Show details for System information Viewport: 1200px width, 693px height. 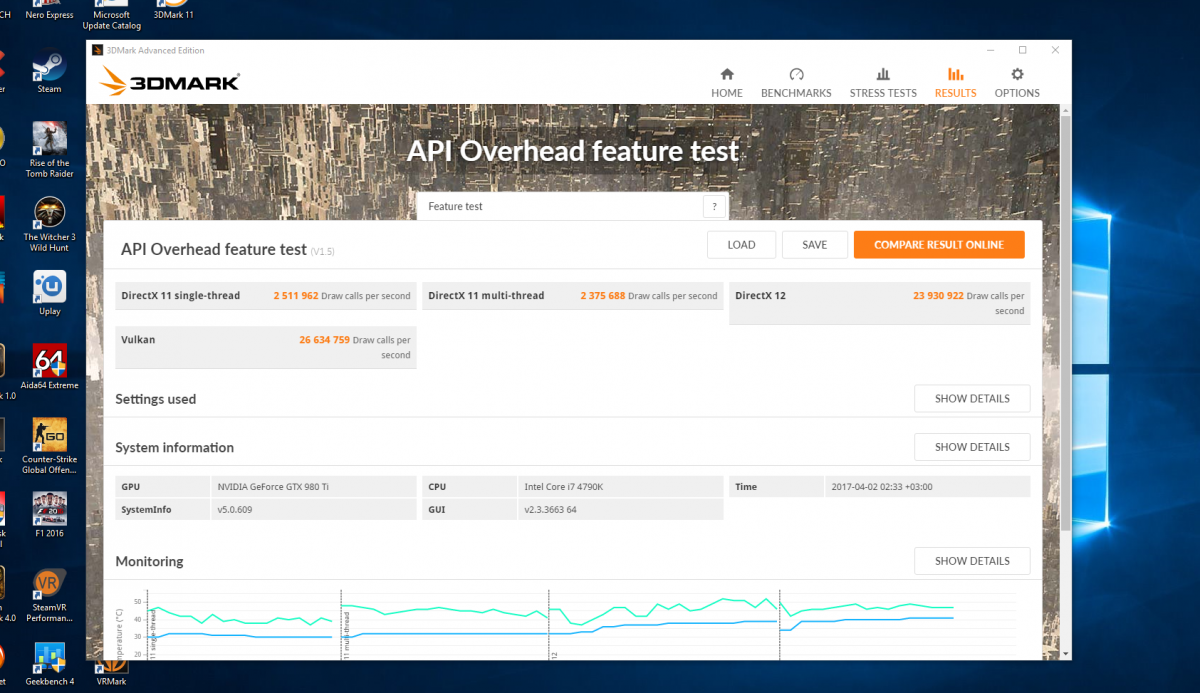tap(972, 447)
